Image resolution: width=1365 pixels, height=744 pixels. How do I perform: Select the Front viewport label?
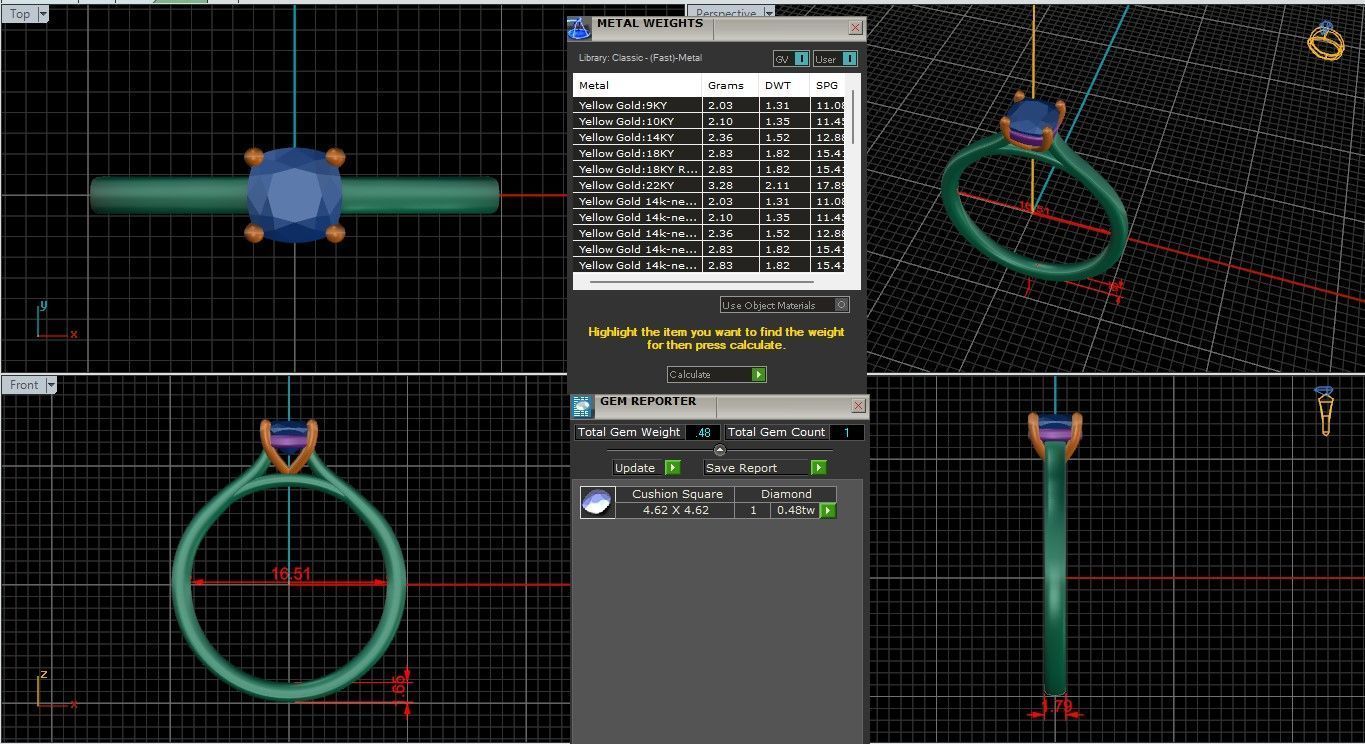coord(24,385)
